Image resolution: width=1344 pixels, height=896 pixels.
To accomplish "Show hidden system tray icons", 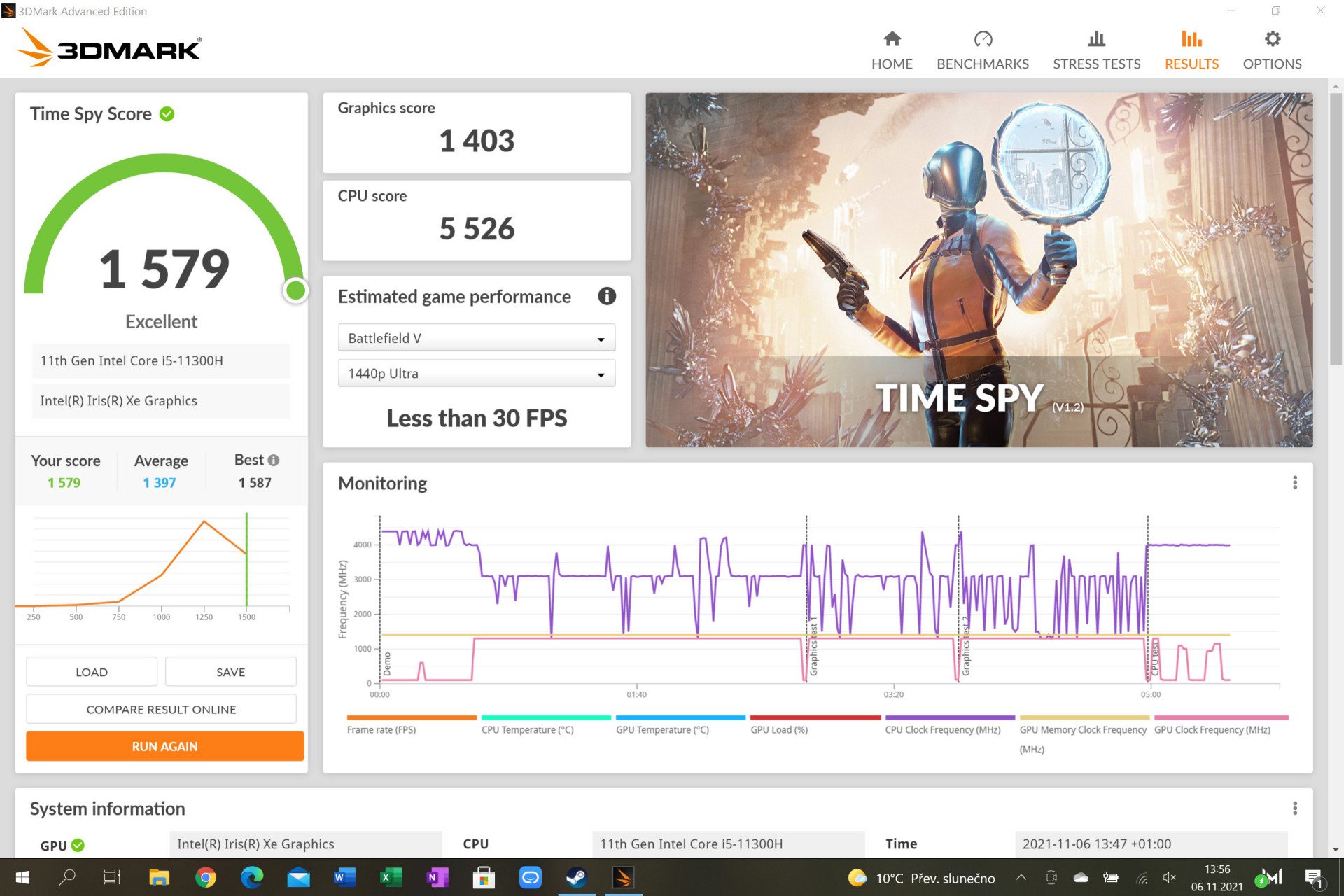I will click(1021, 877).
